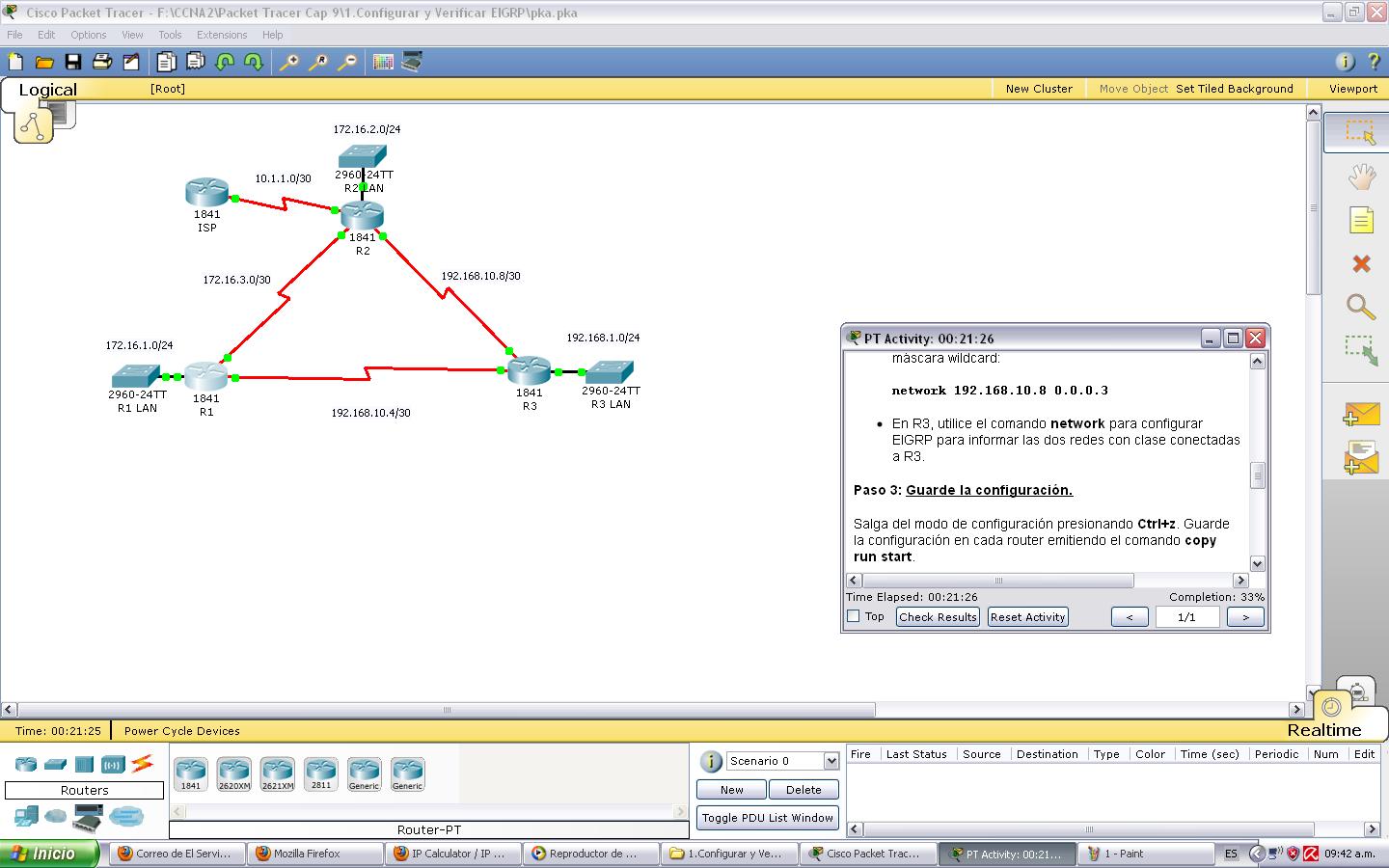The image size is (1389, 868).
Task: Click the Copy icon in the toolbar
Action: [166, 62]
